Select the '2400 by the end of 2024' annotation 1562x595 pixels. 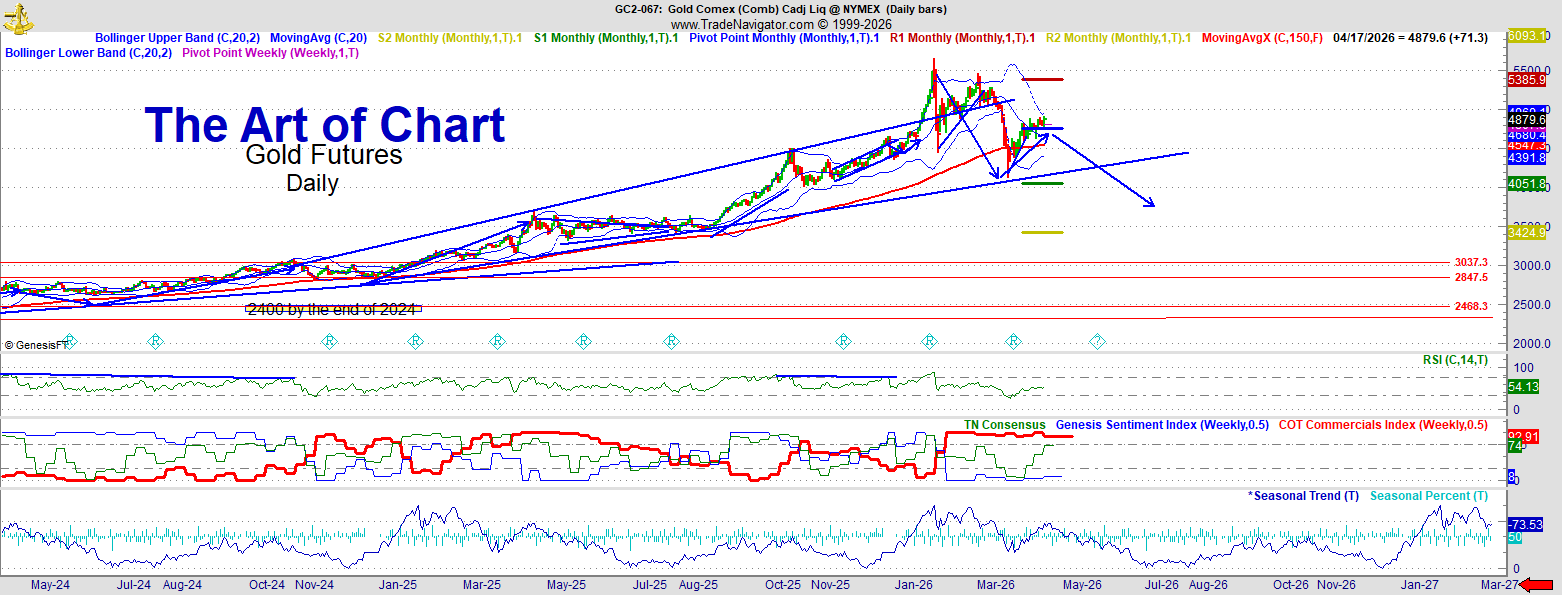click(333, 309)
